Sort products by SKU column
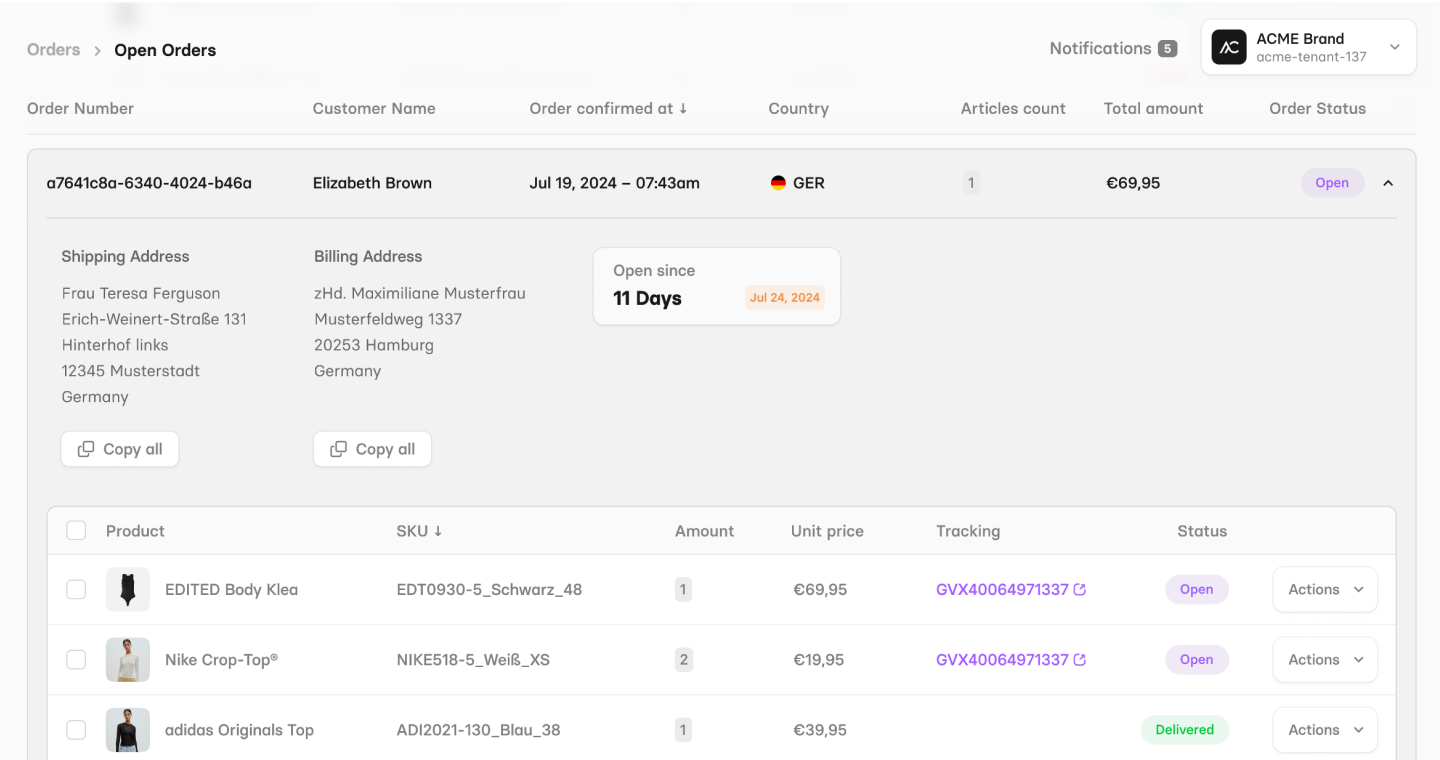 (x=419, y=531)
